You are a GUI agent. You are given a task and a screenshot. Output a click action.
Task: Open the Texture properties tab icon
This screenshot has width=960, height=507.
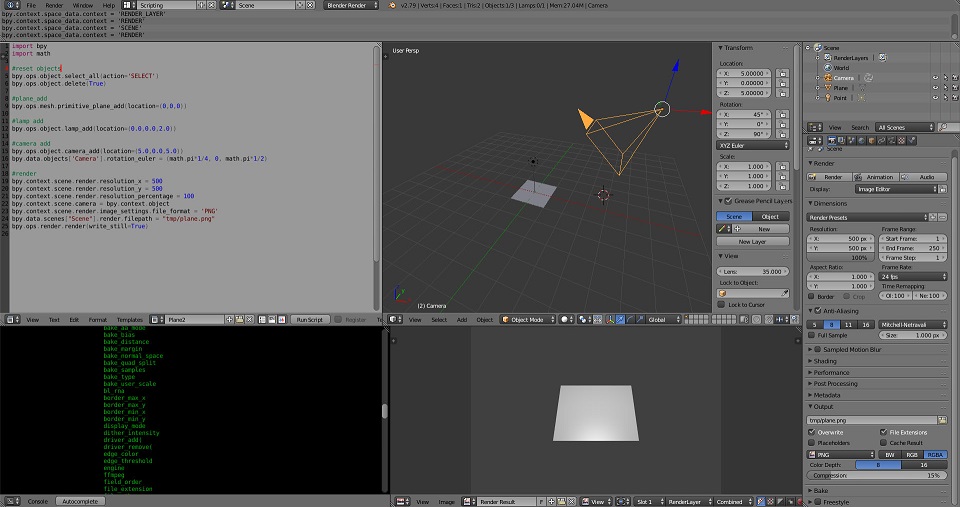901,141
